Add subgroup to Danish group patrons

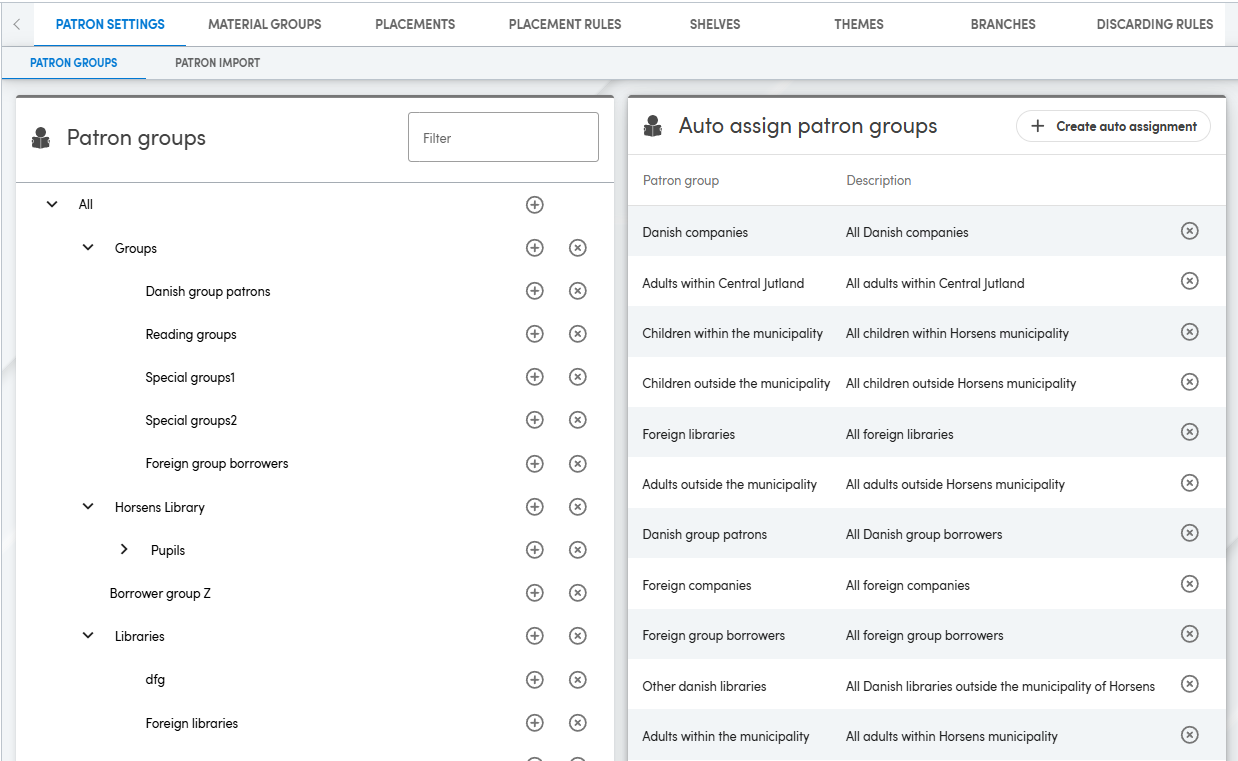[x=535, y=291]
